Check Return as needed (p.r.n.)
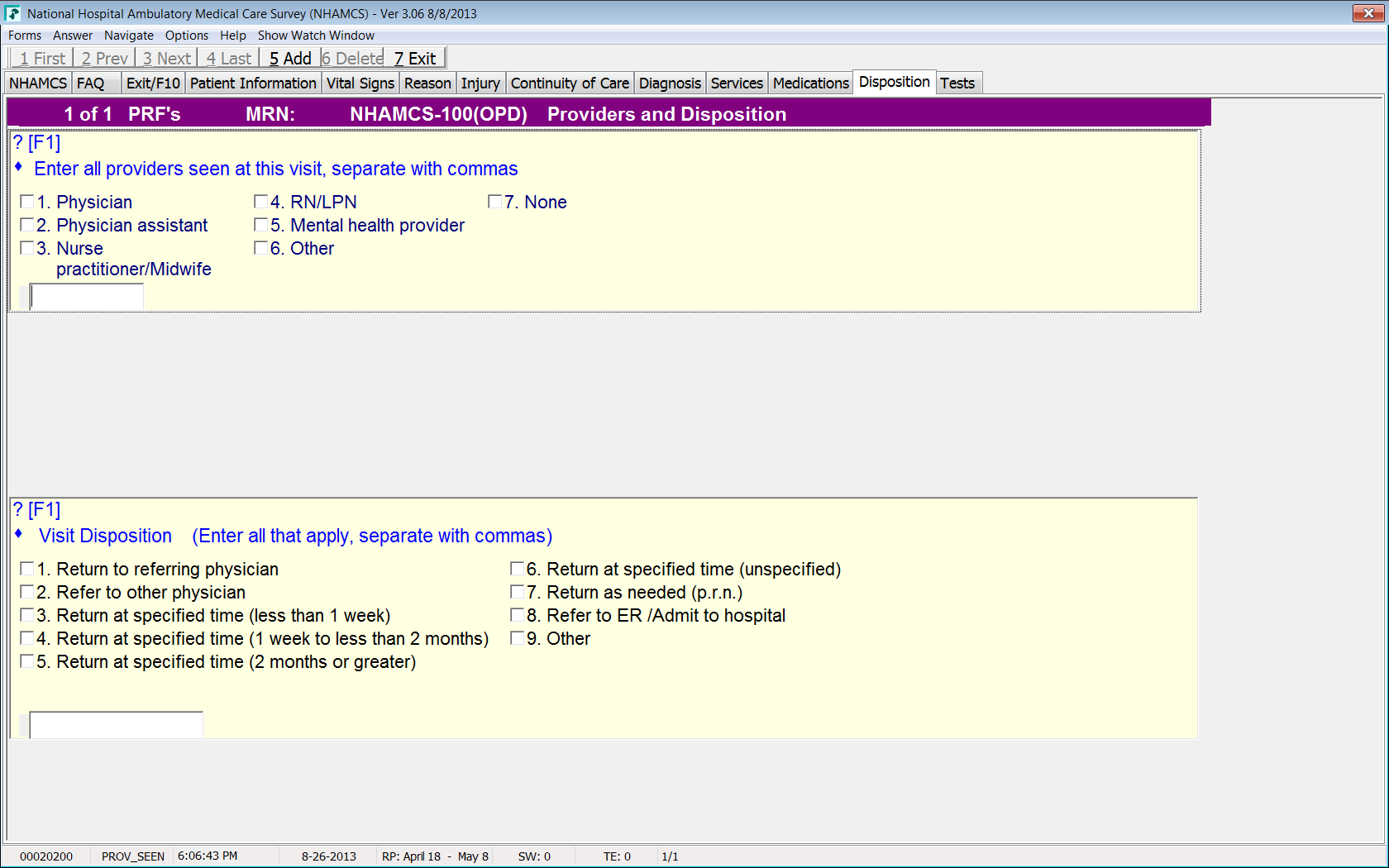Viewport: 1389px width, 868px height. click(518, 592)
